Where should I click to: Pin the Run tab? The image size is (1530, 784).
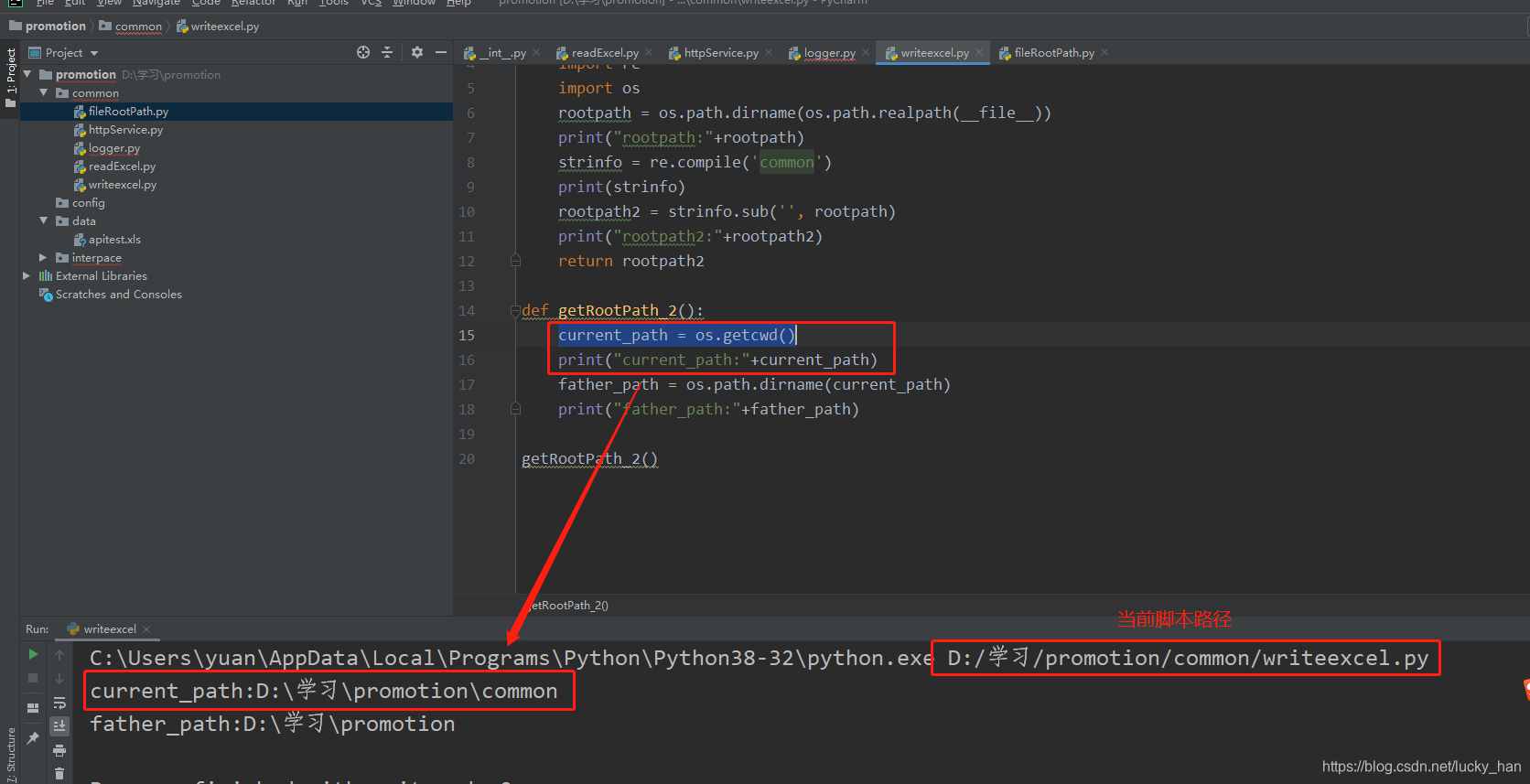pos(33,737)
